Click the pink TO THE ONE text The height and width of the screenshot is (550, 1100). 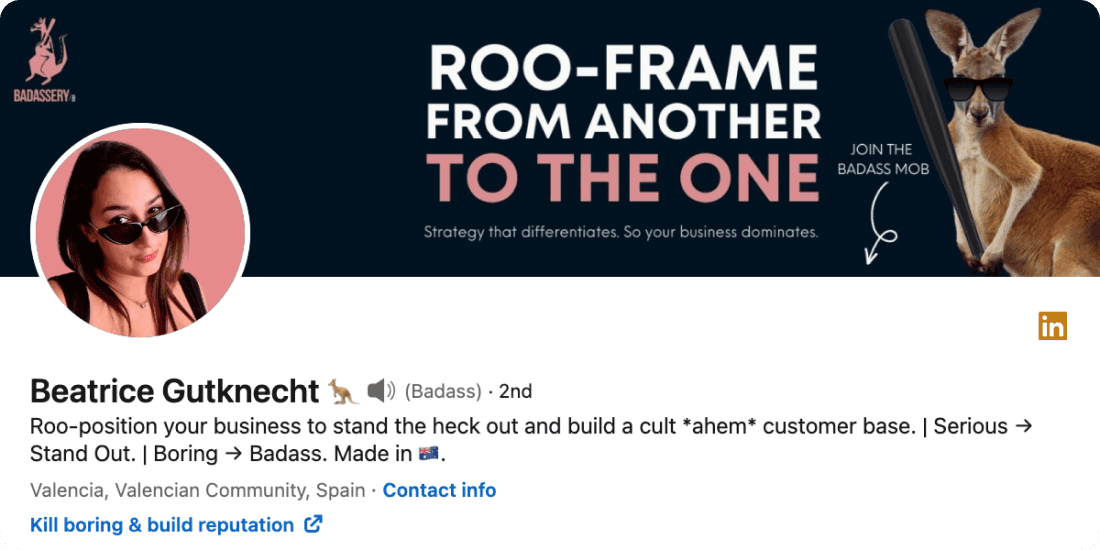623,175
